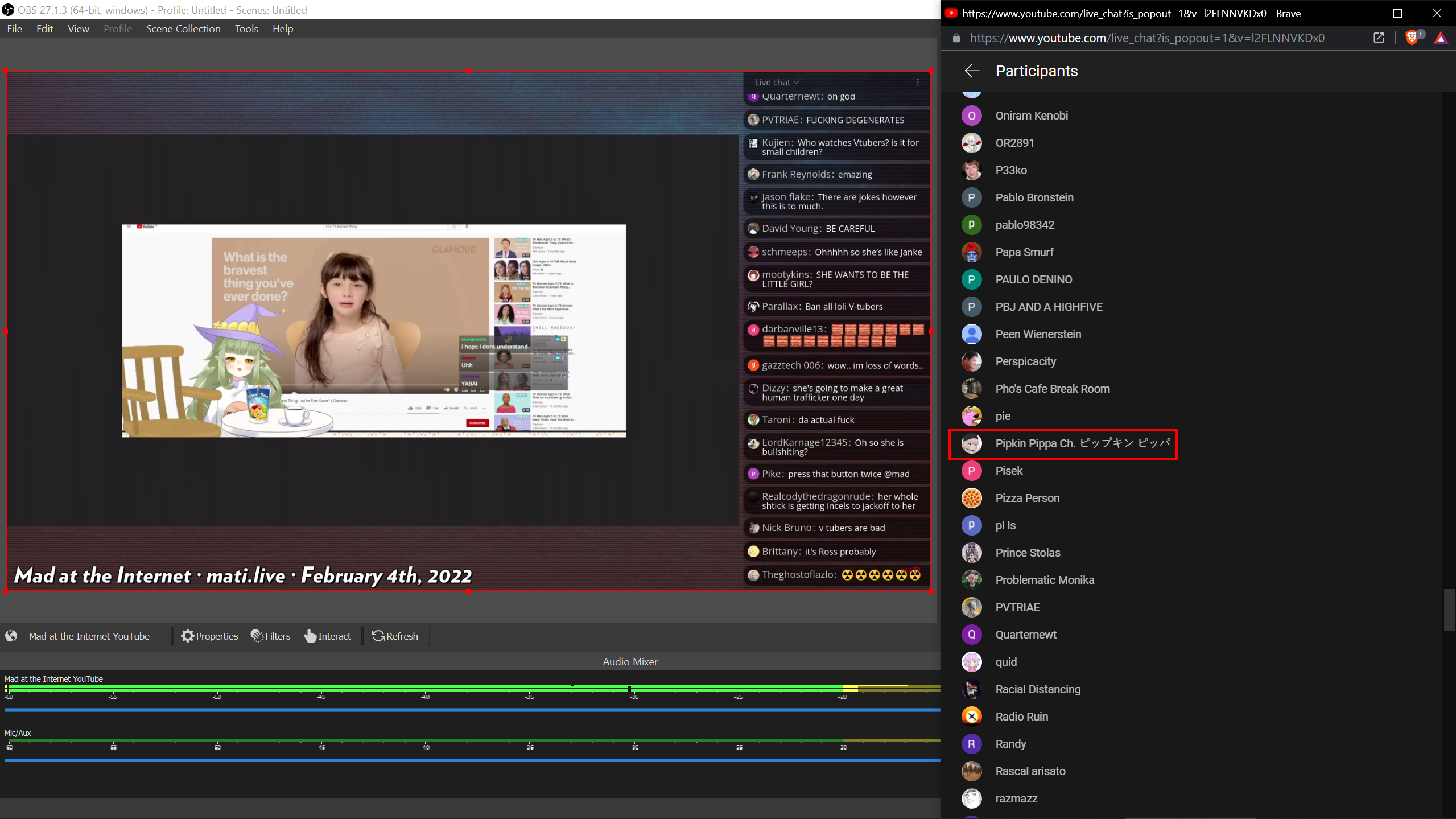1456x819 pixels.
Task: Click Peen Wienerstein avatar
Action: coord(972,334)
